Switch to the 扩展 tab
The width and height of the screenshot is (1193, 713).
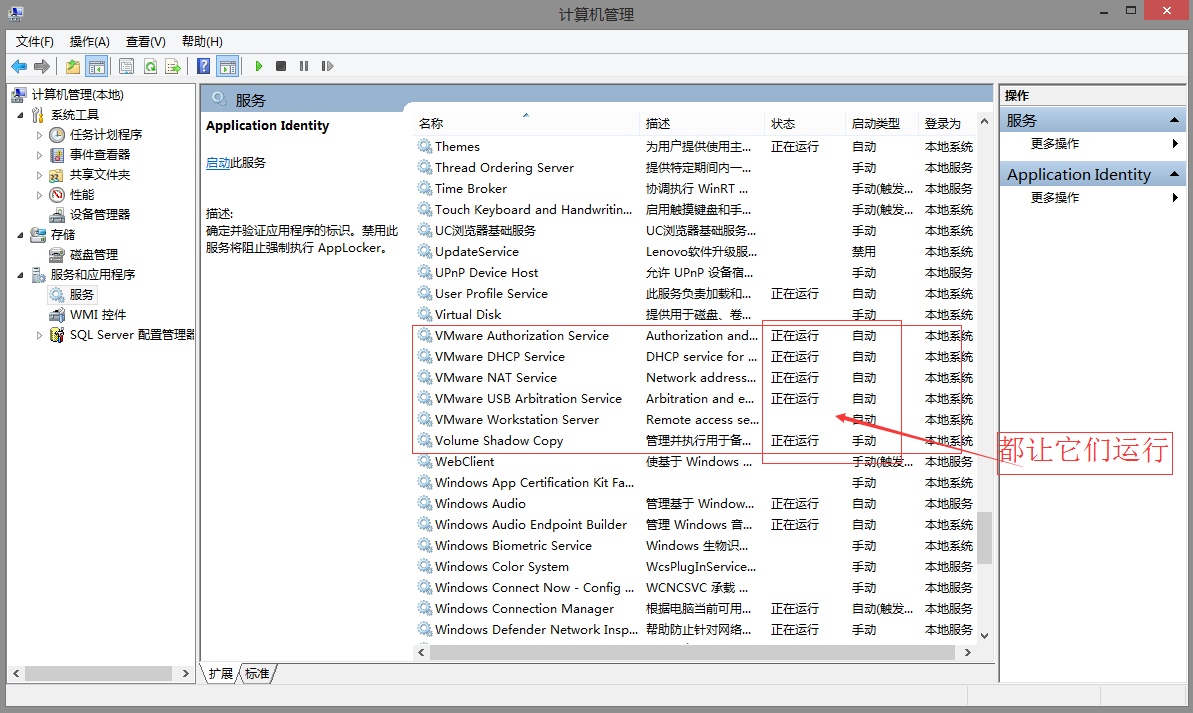coord(221,673)
